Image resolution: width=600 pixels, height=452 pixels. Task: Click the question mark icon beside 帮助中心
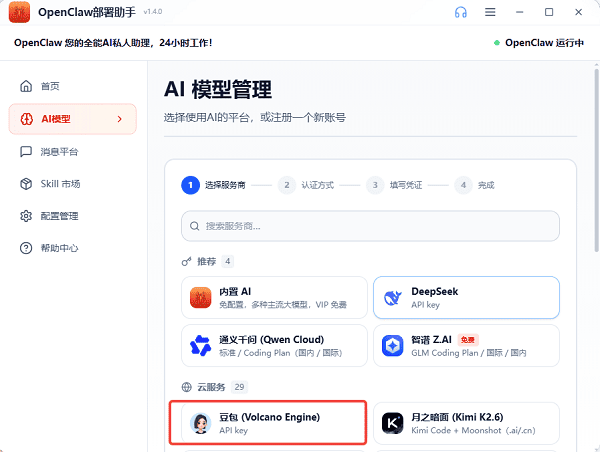pyautogui.click(x=26, y=248)
